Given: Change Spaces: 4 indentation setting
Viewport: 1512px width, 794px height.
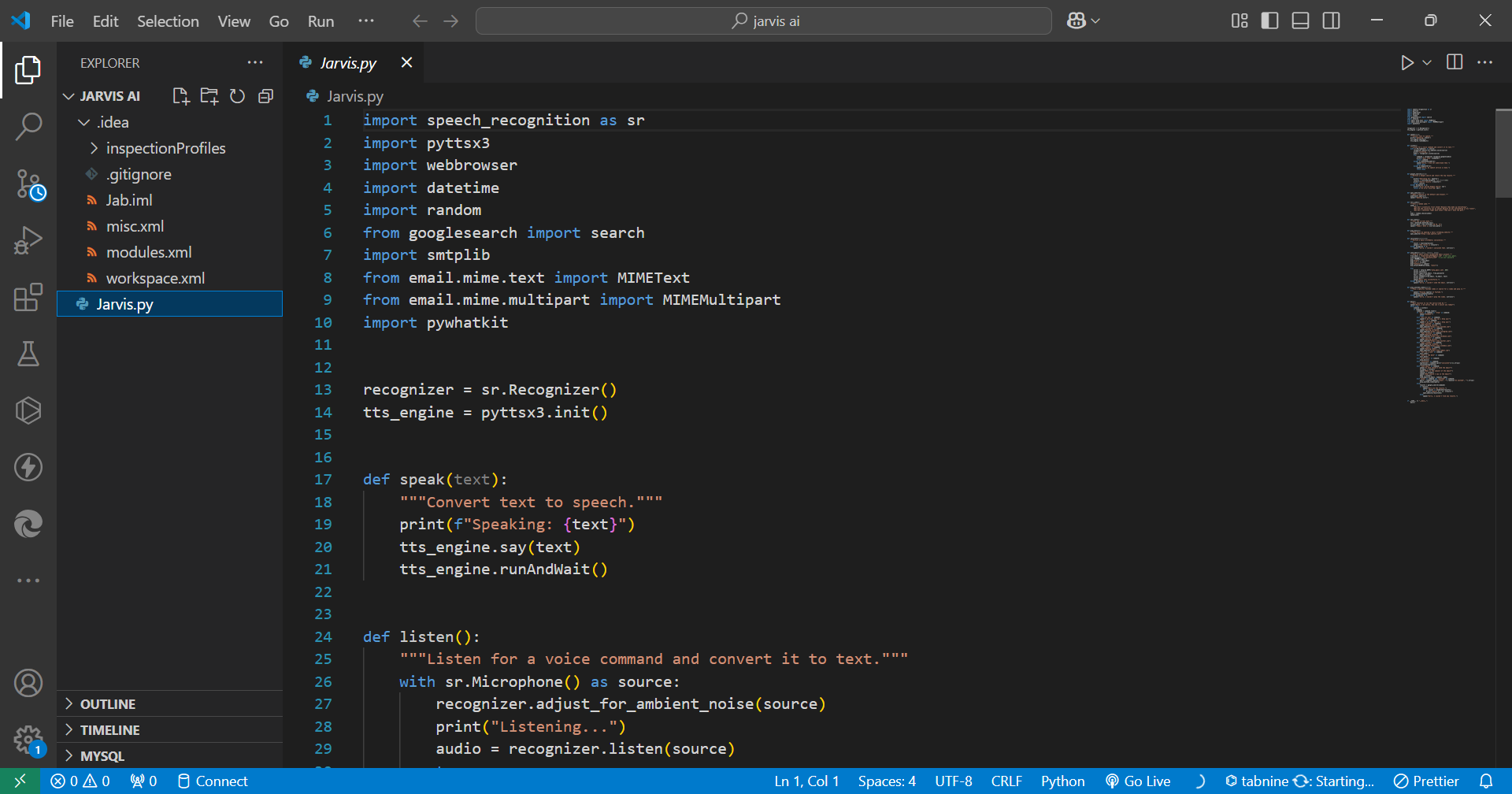Looking at the screenshot, I should 887,781.
